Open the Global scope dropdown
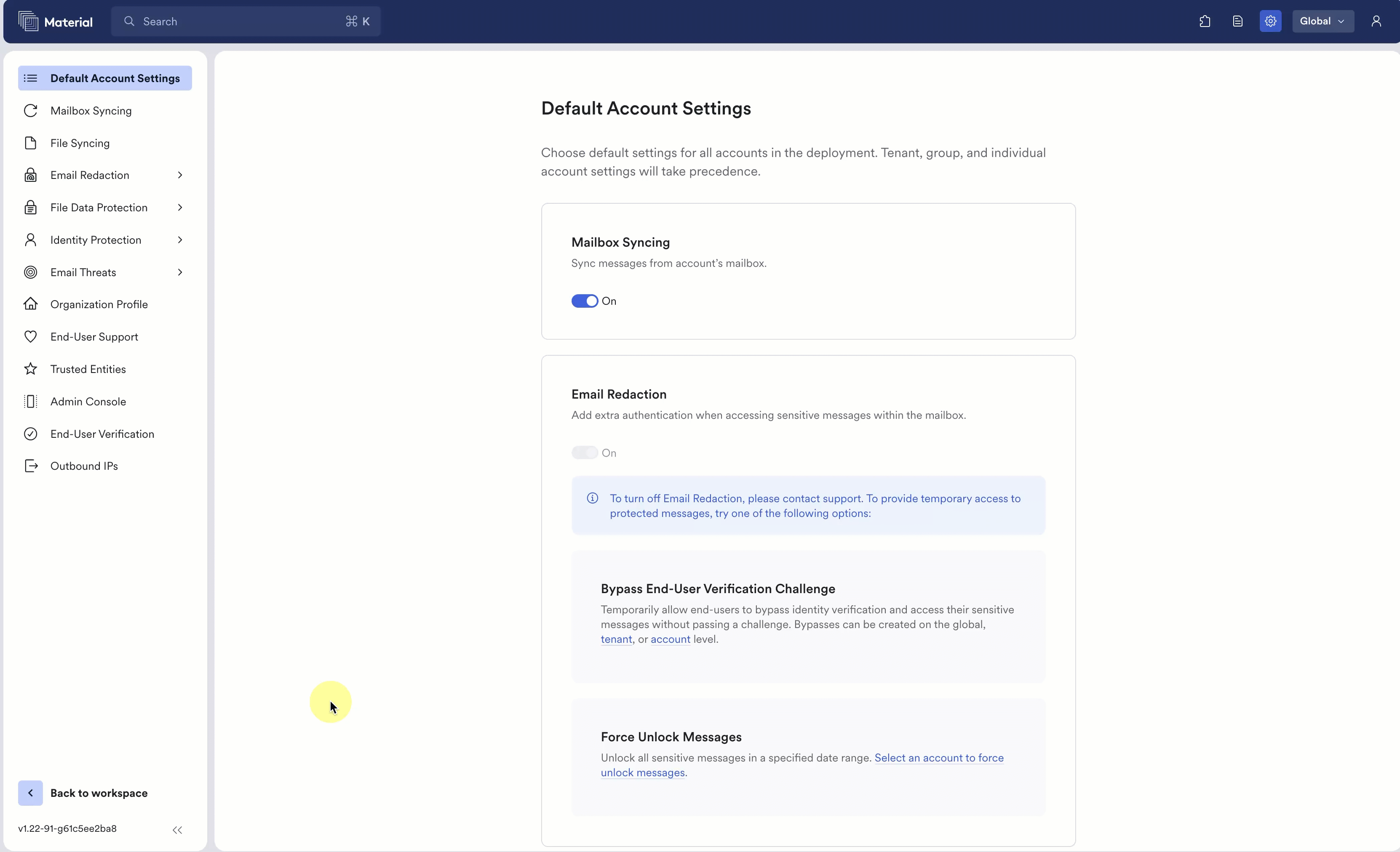This screenshot has height=852, width=1400. 1323,21
